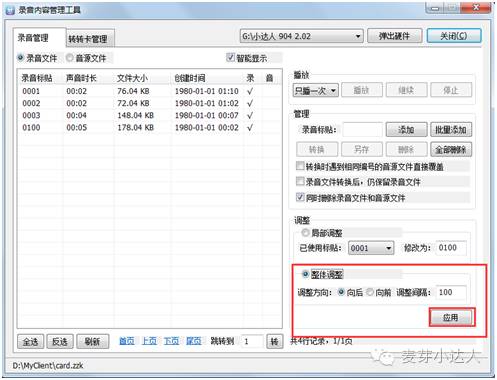Image resolution: width=497 pixels, height=380 pixels.
Task: Click the 共4行记录，1/1页 record count text
Action: [321, 341]
